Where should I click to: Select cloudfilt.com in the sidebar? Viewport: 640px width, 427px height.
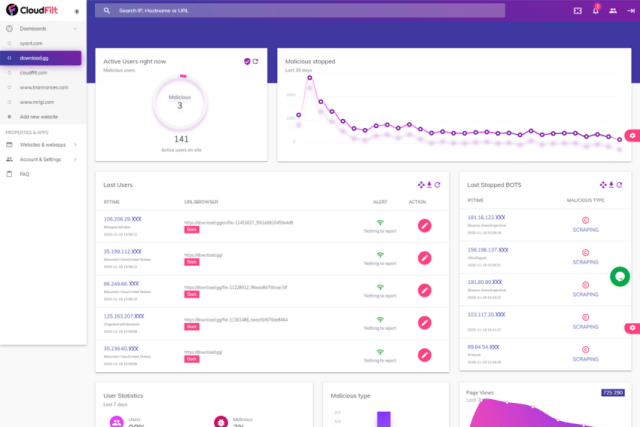click(36, 72)
